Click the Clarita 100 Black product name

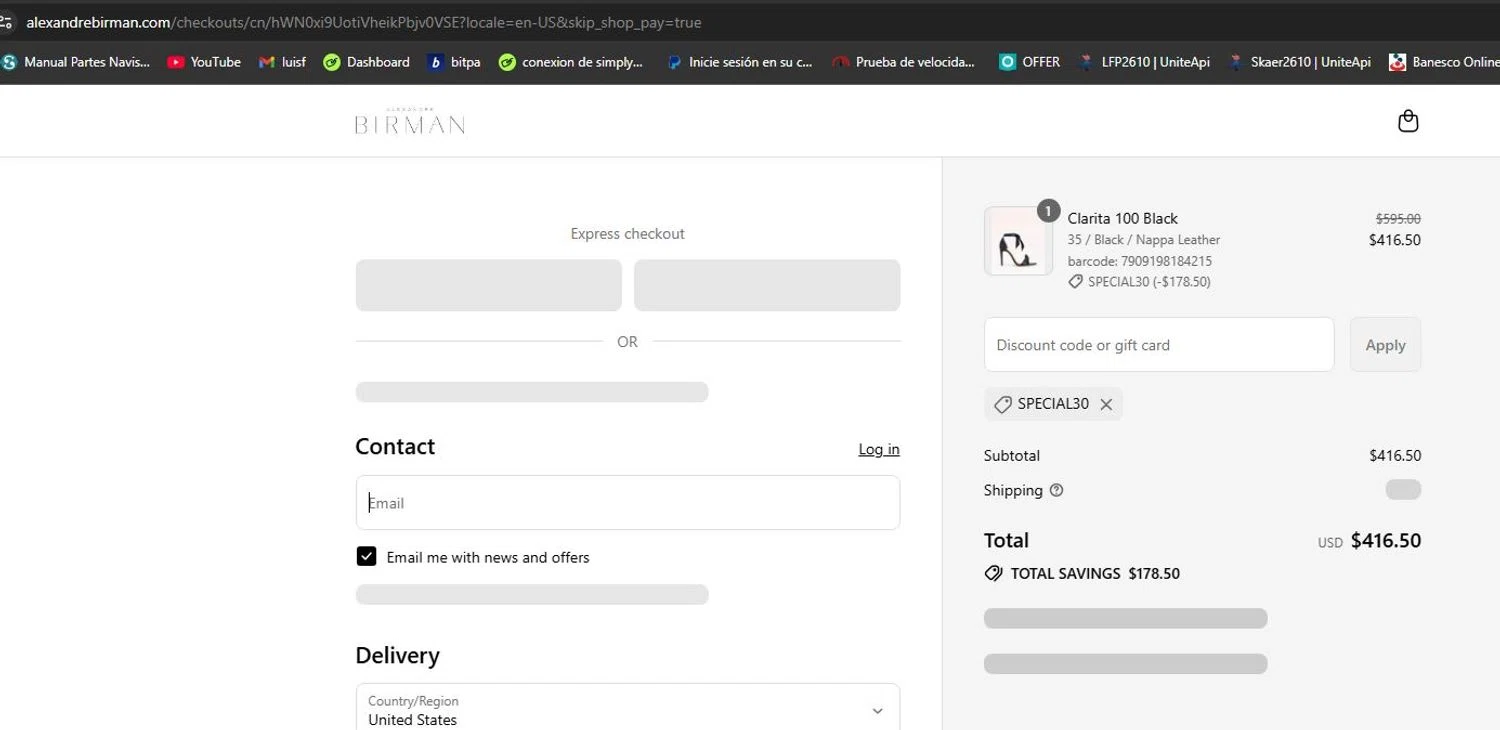(x=1122, y=218)
